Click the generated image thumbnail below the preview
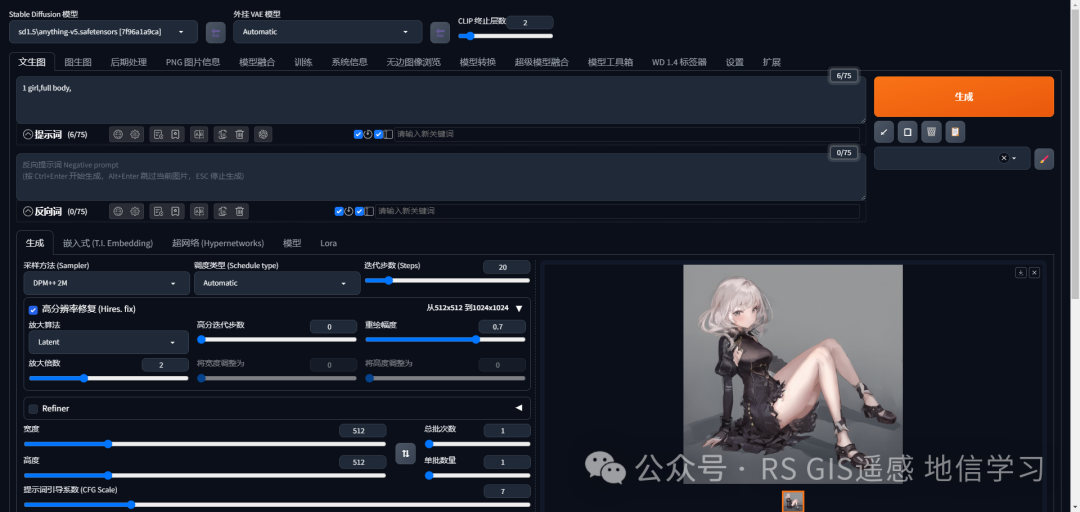Screen dimensions: 1080x512 tap(793, 501)
